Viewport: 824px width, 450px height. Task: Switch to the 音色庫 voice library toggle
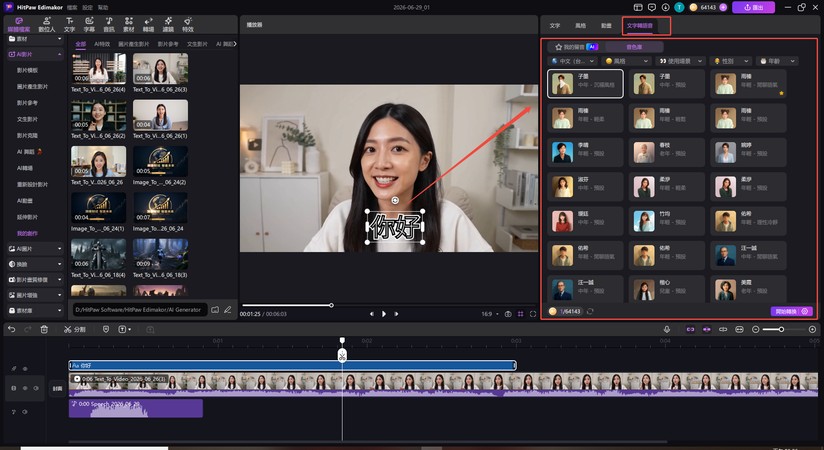(634, 47)
